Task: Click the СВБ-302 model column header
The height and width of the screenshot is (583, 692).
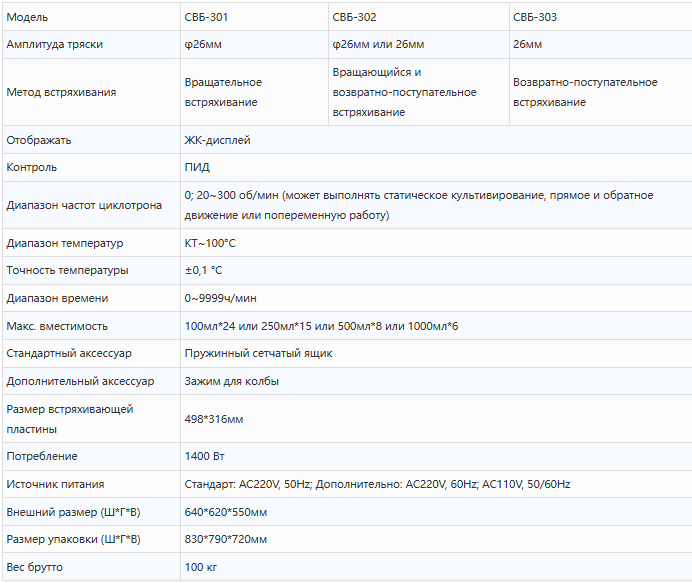Action: tap(353, 17)
